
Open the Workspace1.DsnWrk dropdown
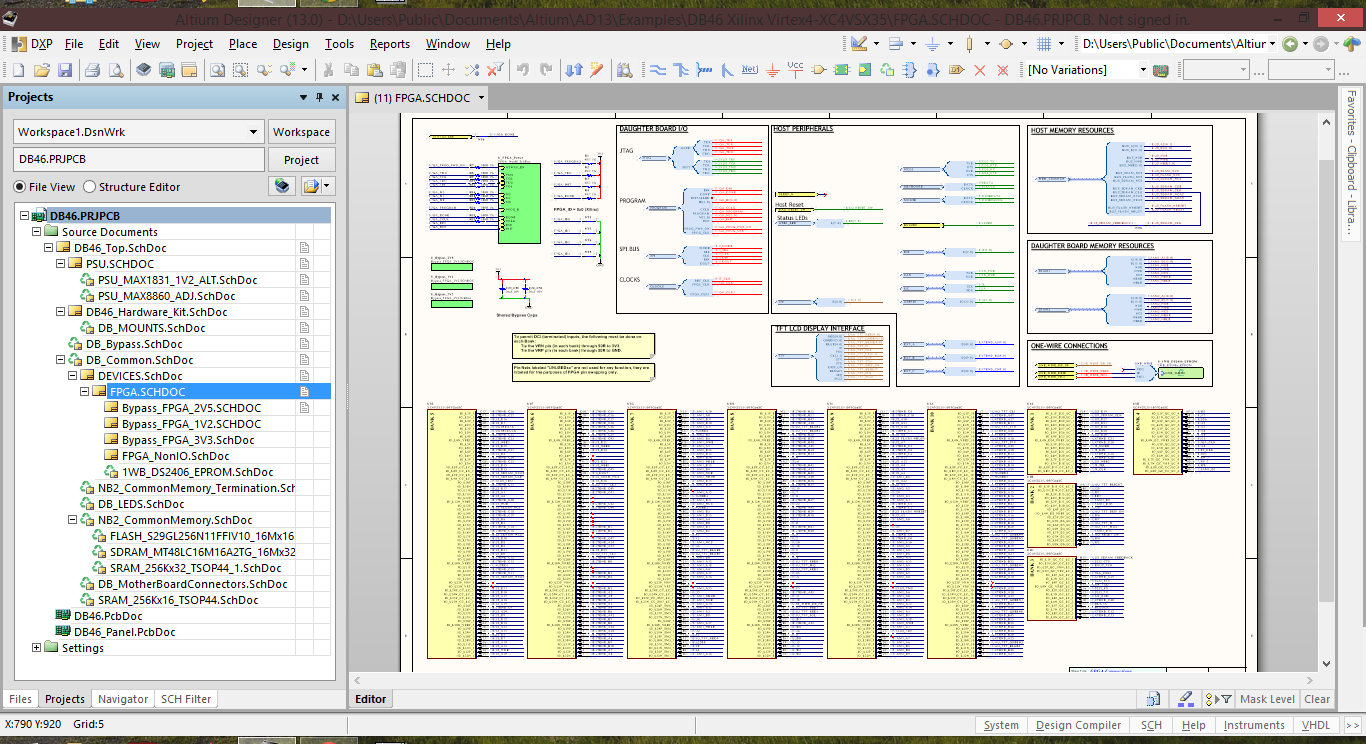(253, 132)
